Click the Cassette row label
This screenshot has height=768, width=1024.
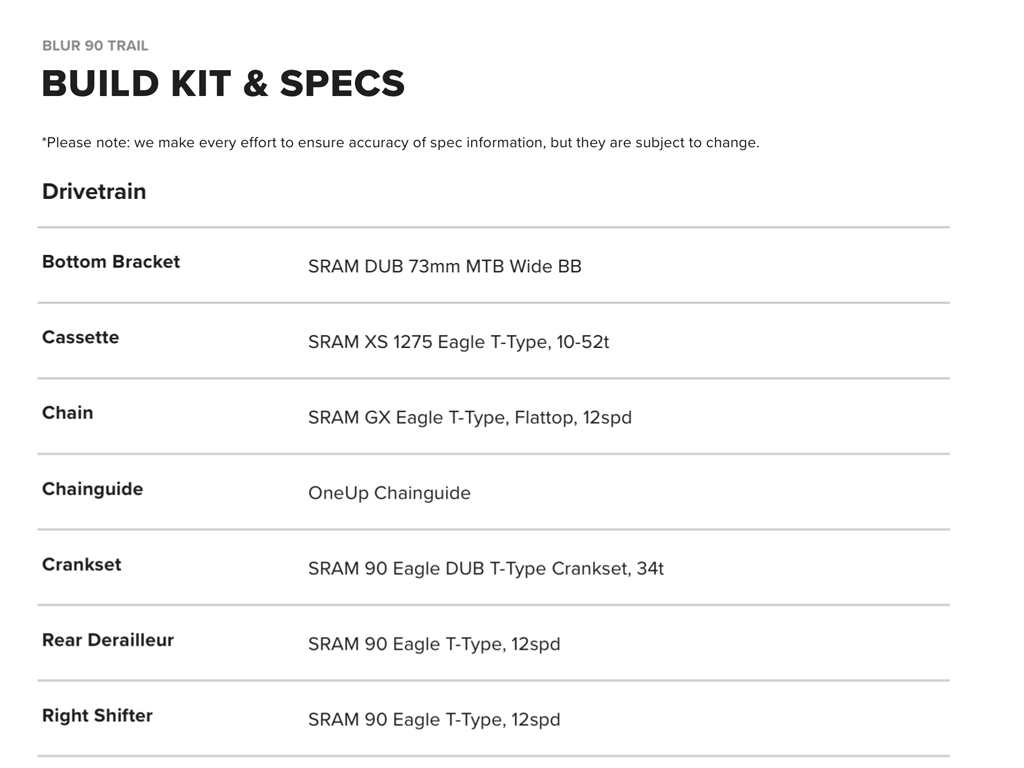coord(80,338)
